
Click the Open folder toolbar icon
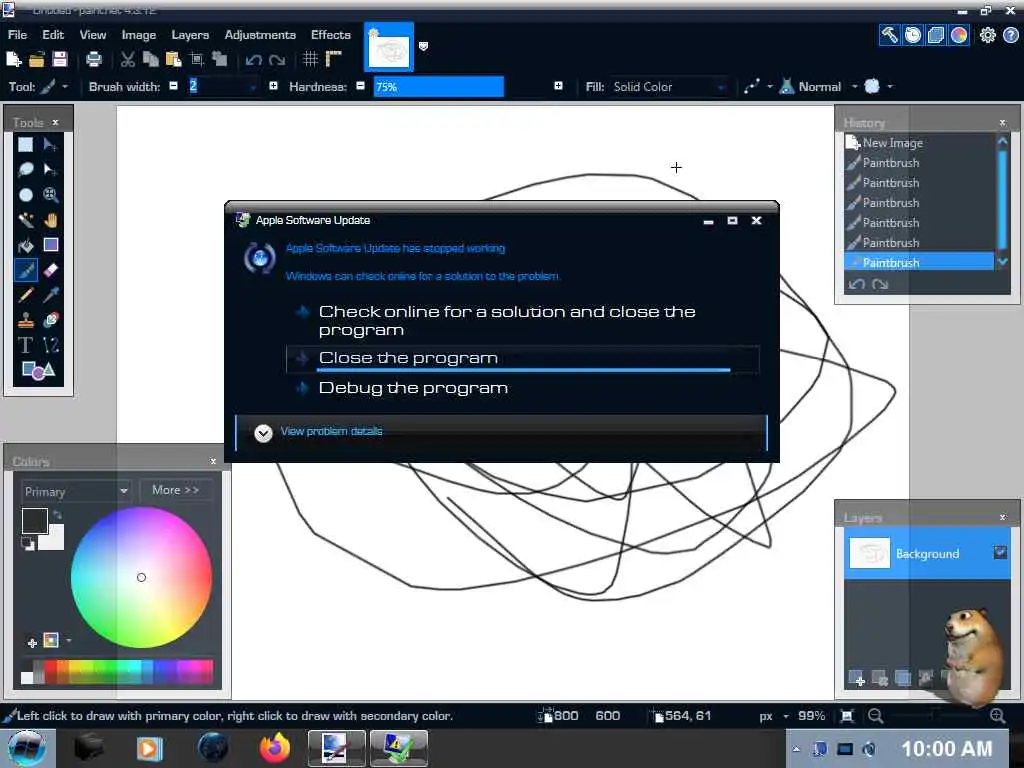pyautogui.click(x=37, y=59)
